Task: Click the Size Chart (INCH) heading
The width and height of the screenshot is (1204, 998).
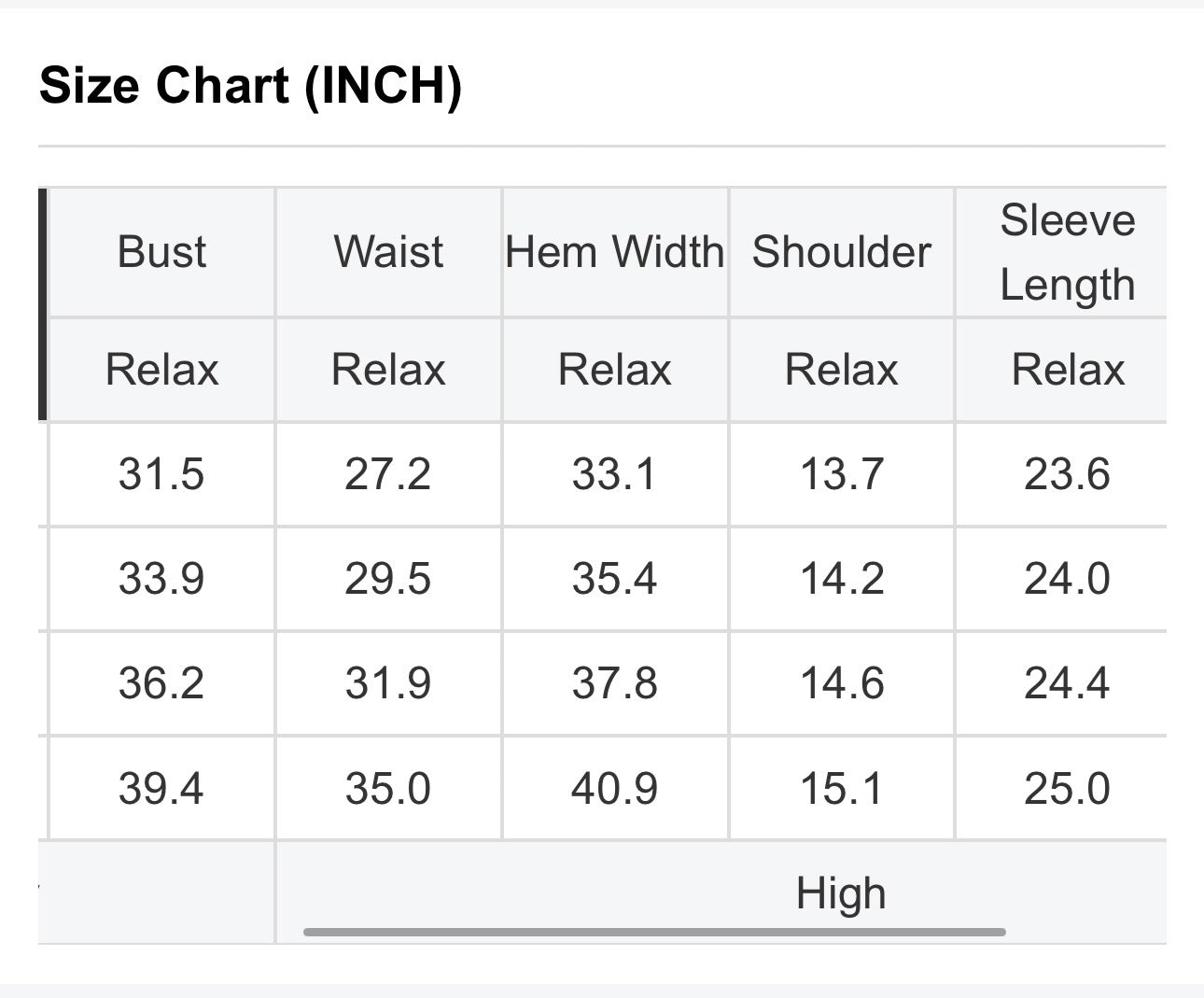Action: (251, 85)
